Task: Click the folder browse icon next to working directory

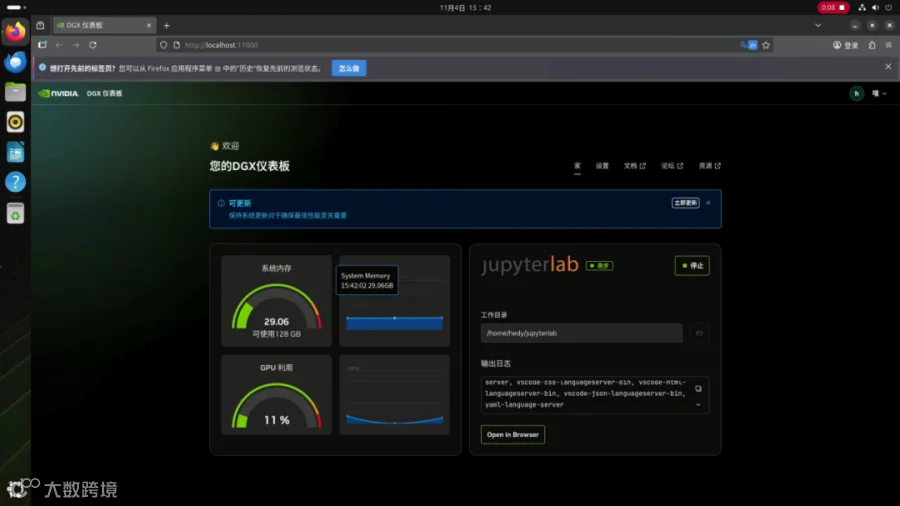Action: click(x=699, y=333)
